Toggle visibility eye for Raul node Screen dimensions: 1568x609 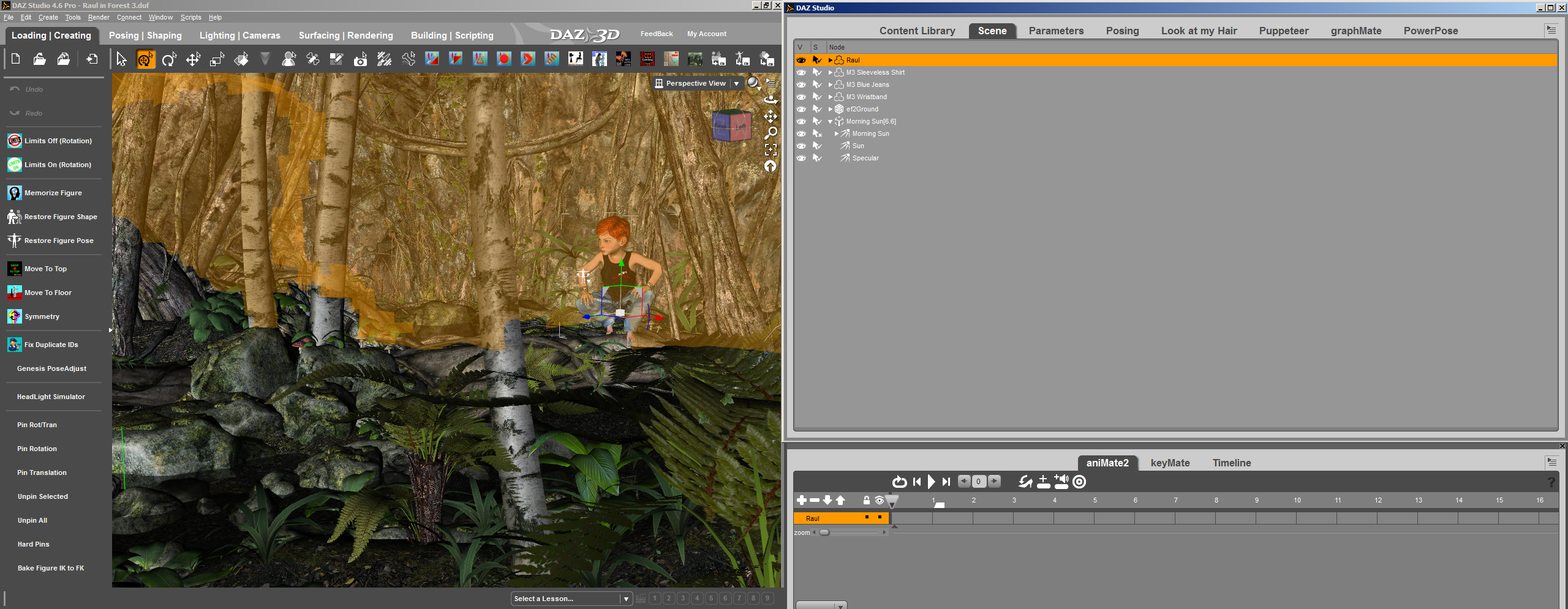click(801, 60)
